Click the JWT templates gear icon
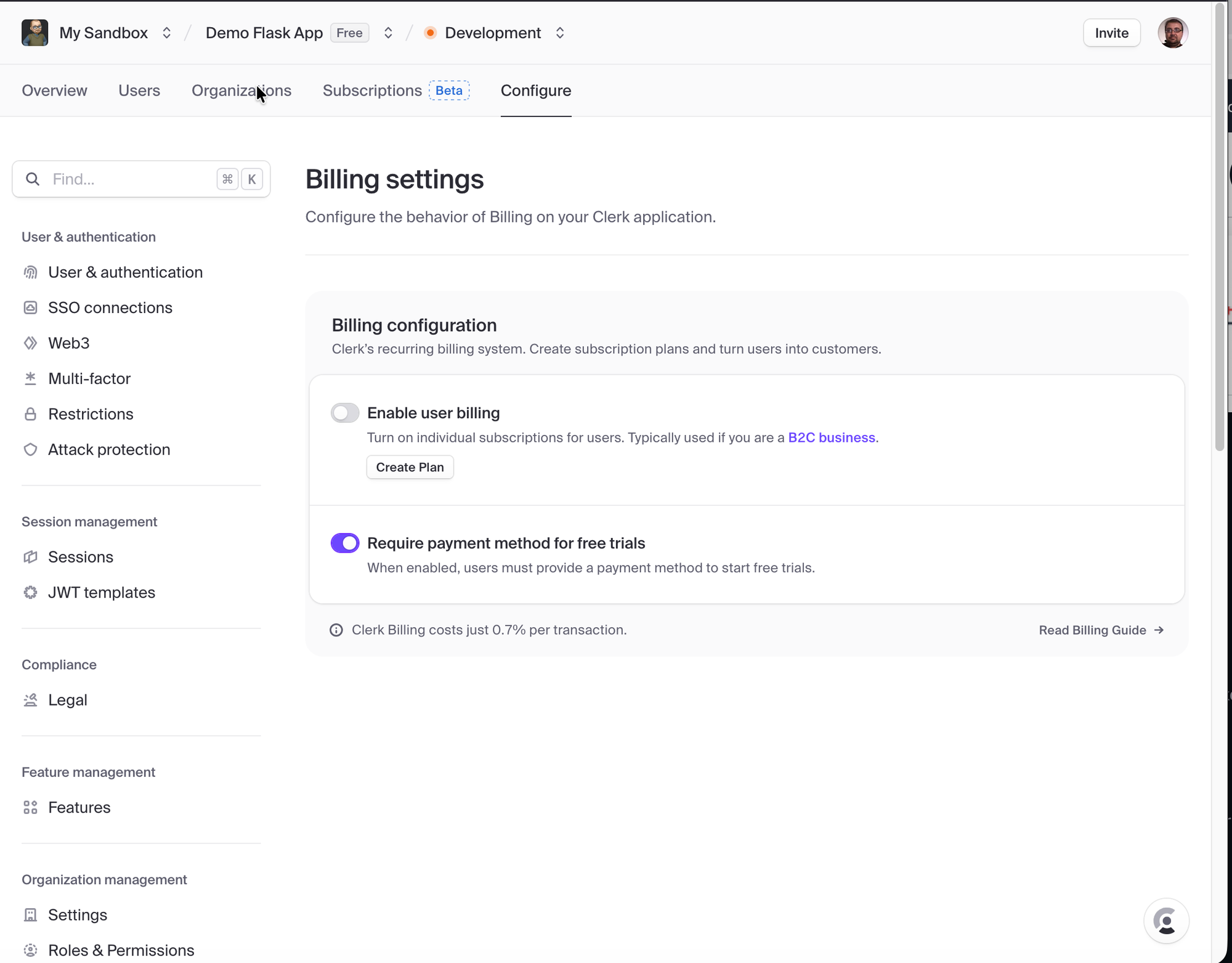 point(30,593)
